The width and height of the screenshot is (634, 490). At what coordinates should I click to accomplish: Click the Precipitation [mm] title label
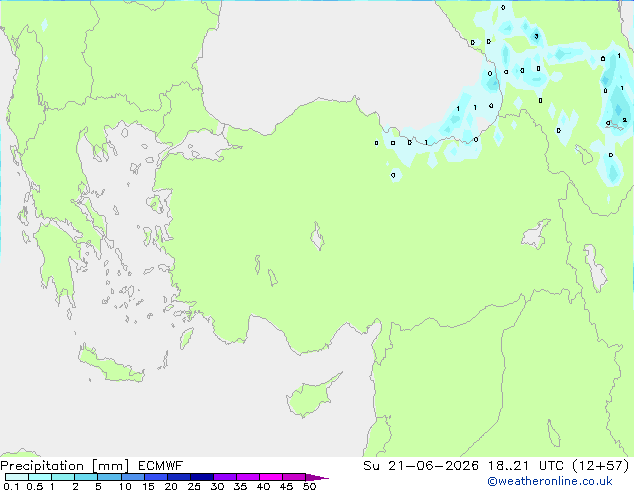tap(65, 466)
